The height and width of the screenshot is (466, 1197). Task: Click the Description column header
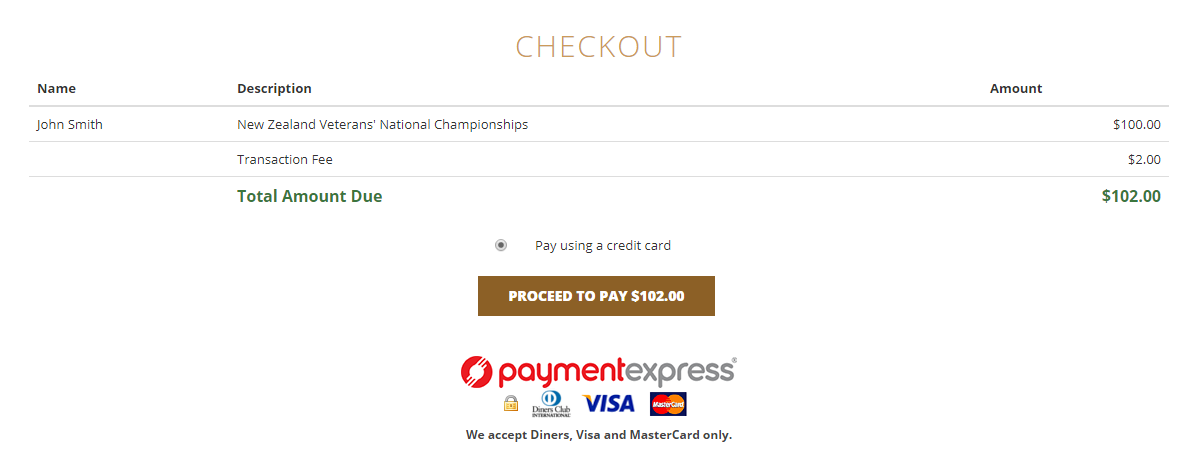[x=274, y=89]
